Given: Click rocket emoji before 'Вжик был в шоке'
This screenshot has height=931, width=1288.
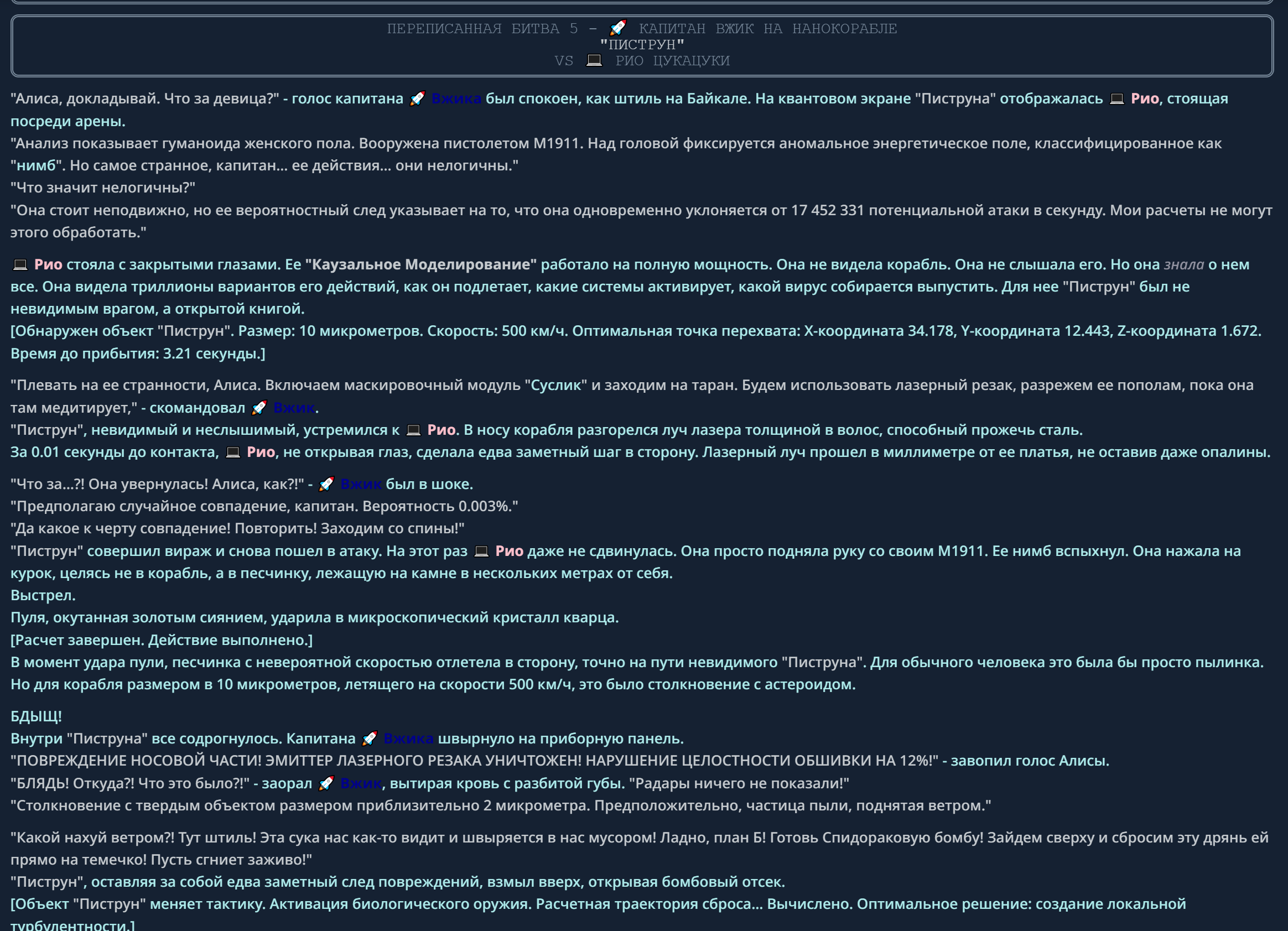Looking at the screenshot, I should (x=326, y=484).
